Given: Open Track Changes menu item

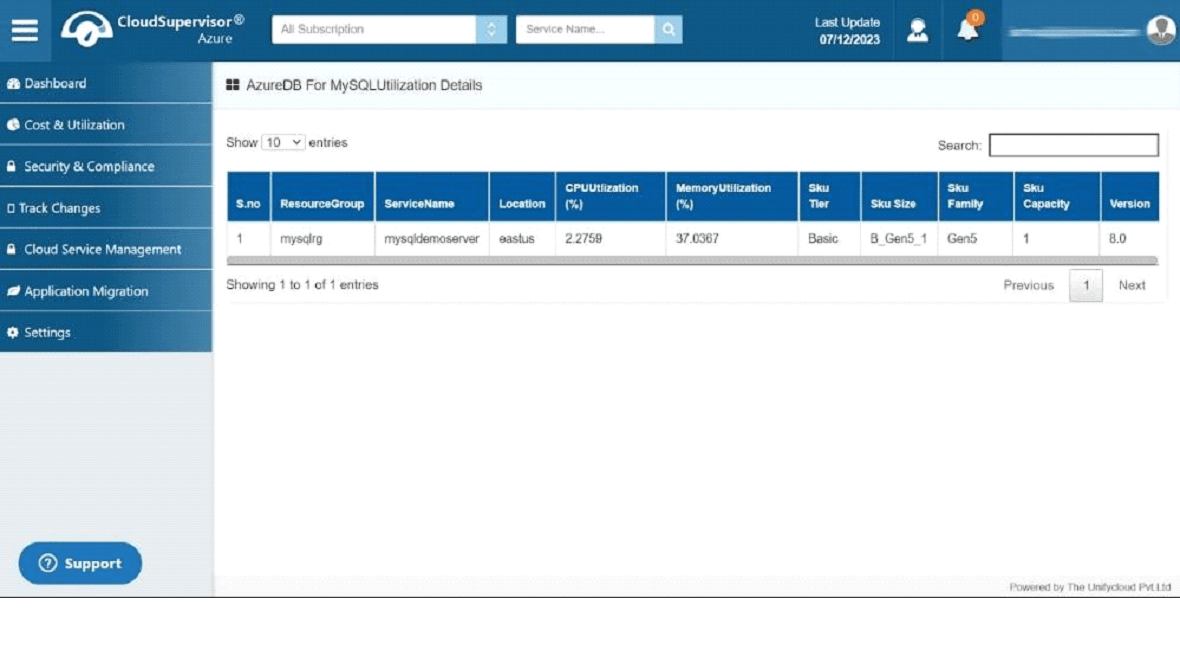Looking at the screenshot, I should pyautogui.click(x=105, y=208).
